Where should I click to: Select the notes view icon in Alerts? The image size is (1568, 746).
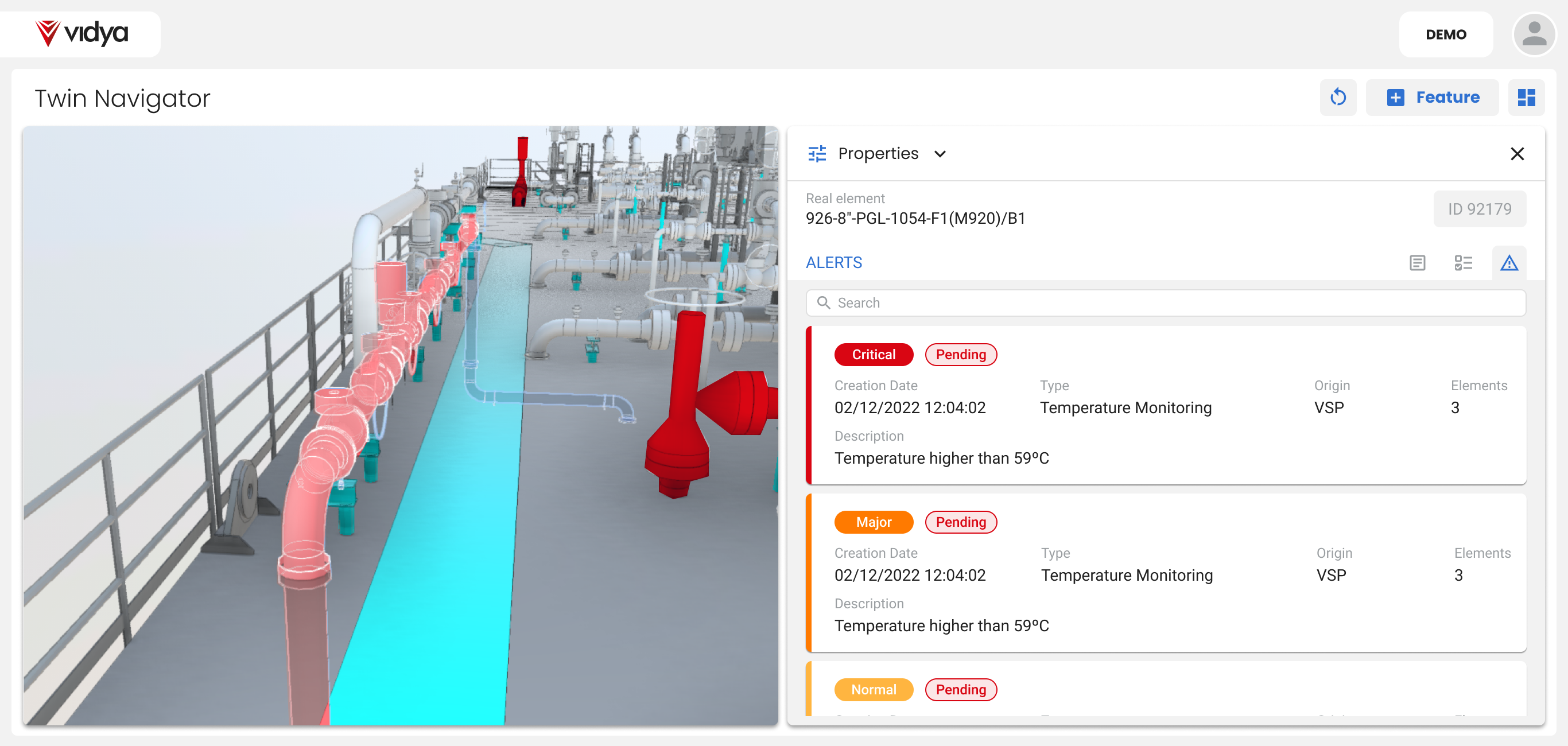point(1418,263)
